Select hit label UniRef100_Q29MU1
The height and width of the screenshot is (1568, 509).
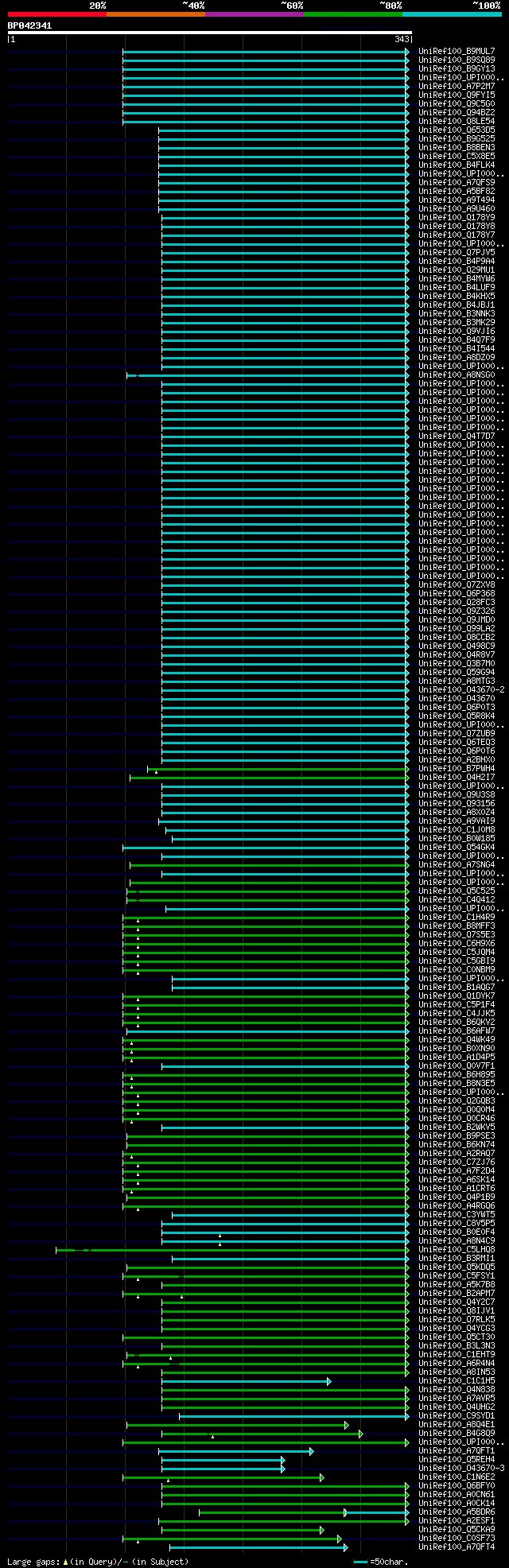(457, 270)
